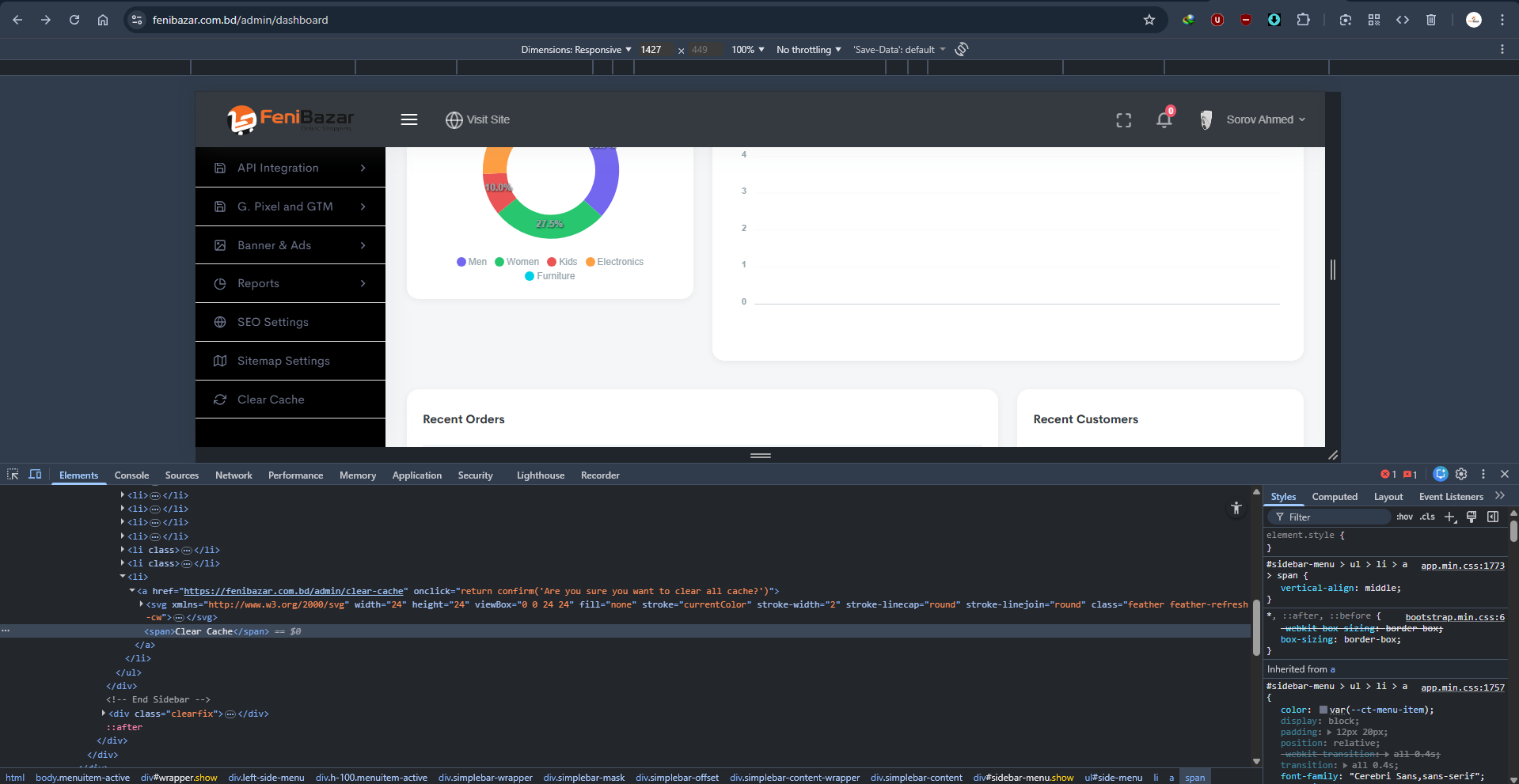1519x784 pixels.
Task: Click the QR code extension icon
Action: point(1374,20)
